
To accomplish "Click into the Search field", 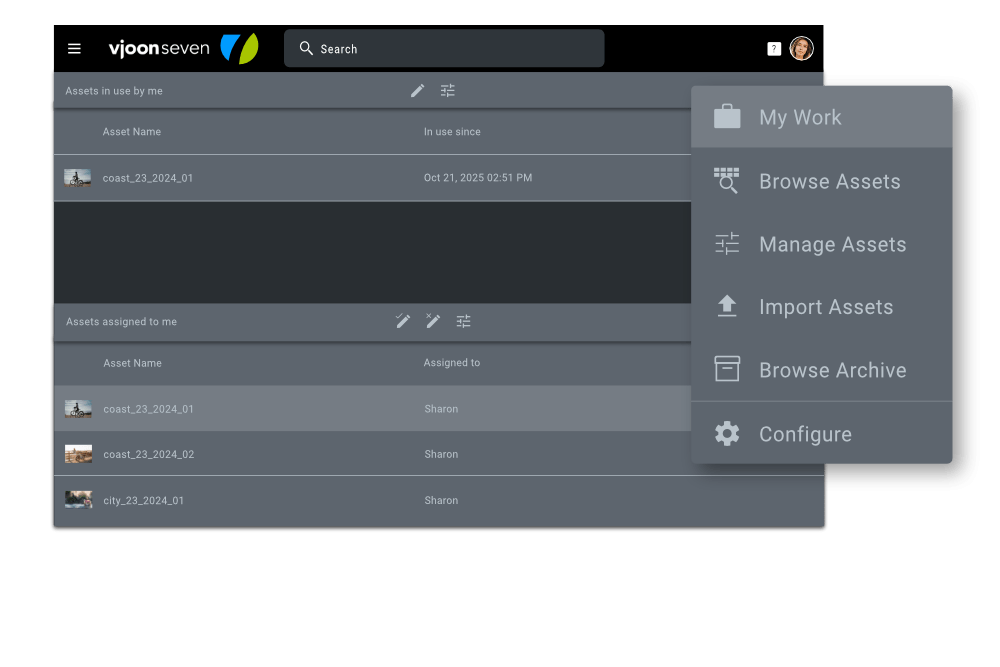I will coord(450,49).
